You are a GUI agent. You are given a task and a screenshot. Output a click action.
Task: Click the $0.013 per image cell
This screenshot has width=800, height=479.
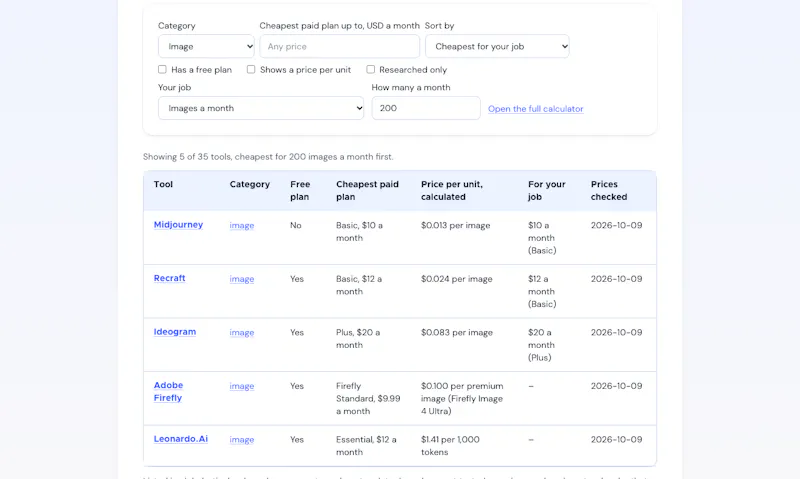[456, 225]
